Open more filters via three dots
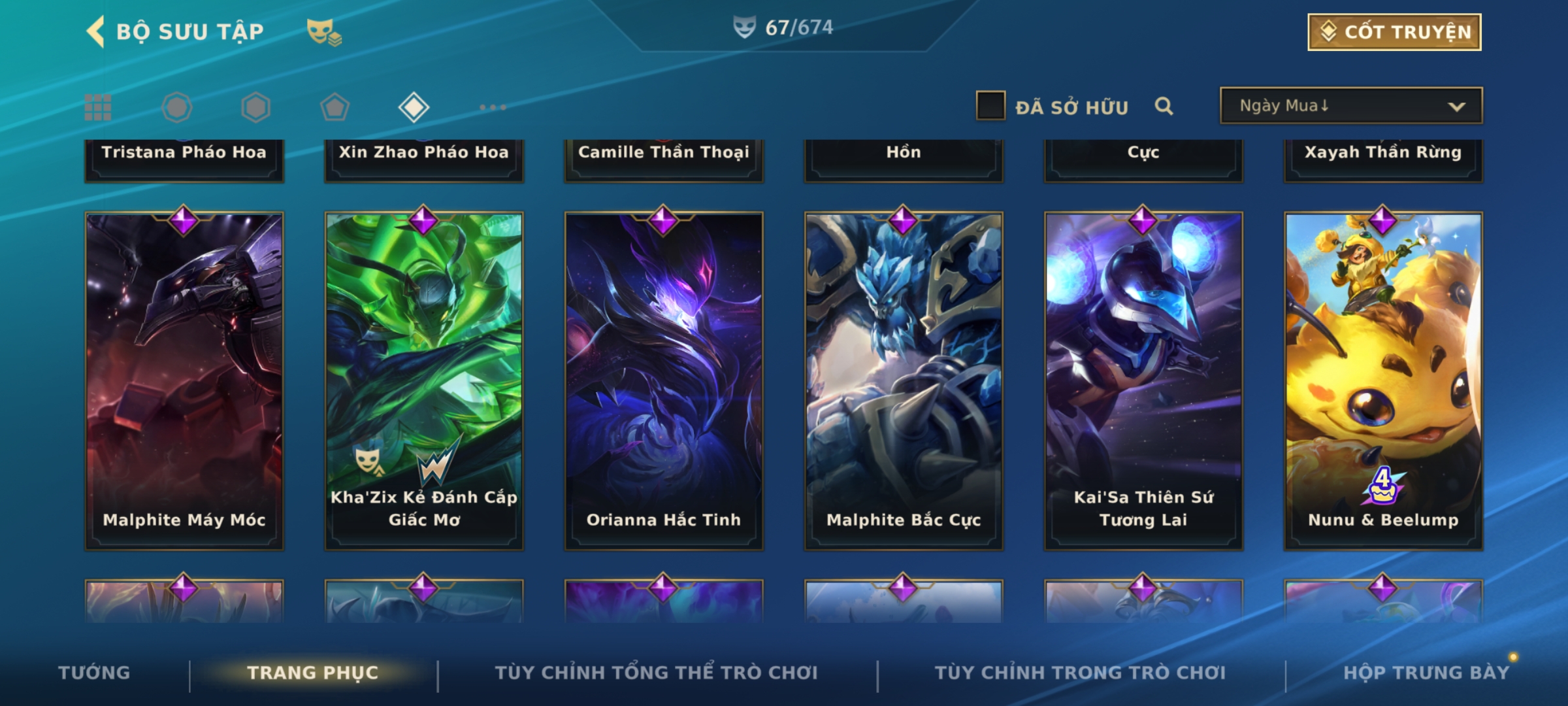1568x706 pixels. [493, 107]
